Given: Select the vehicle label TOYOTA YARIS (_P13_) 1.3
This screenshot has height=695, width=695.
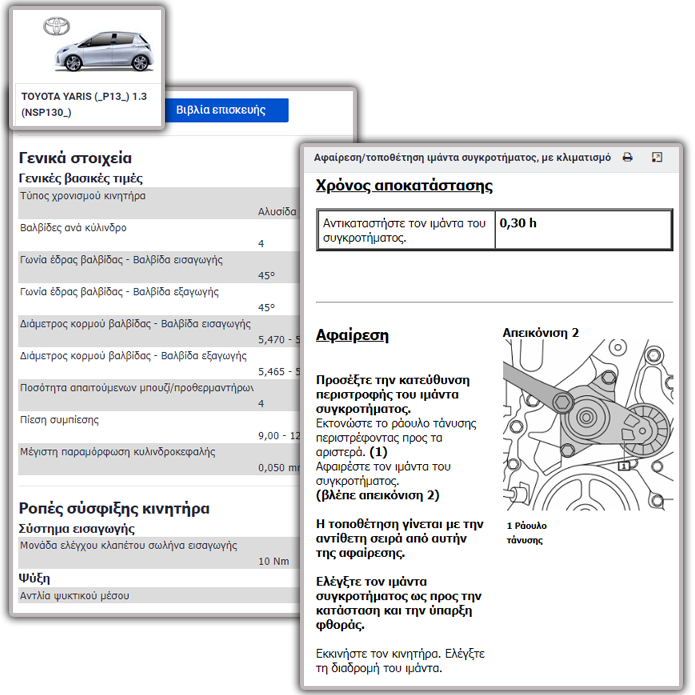Looking at the screenshot, I should (x=84, y=104).
